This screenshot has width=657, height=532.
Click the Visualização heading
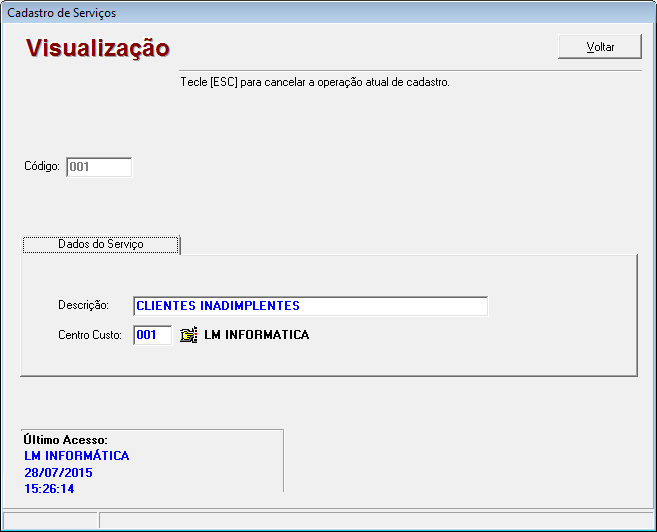[x=97, y=48]
